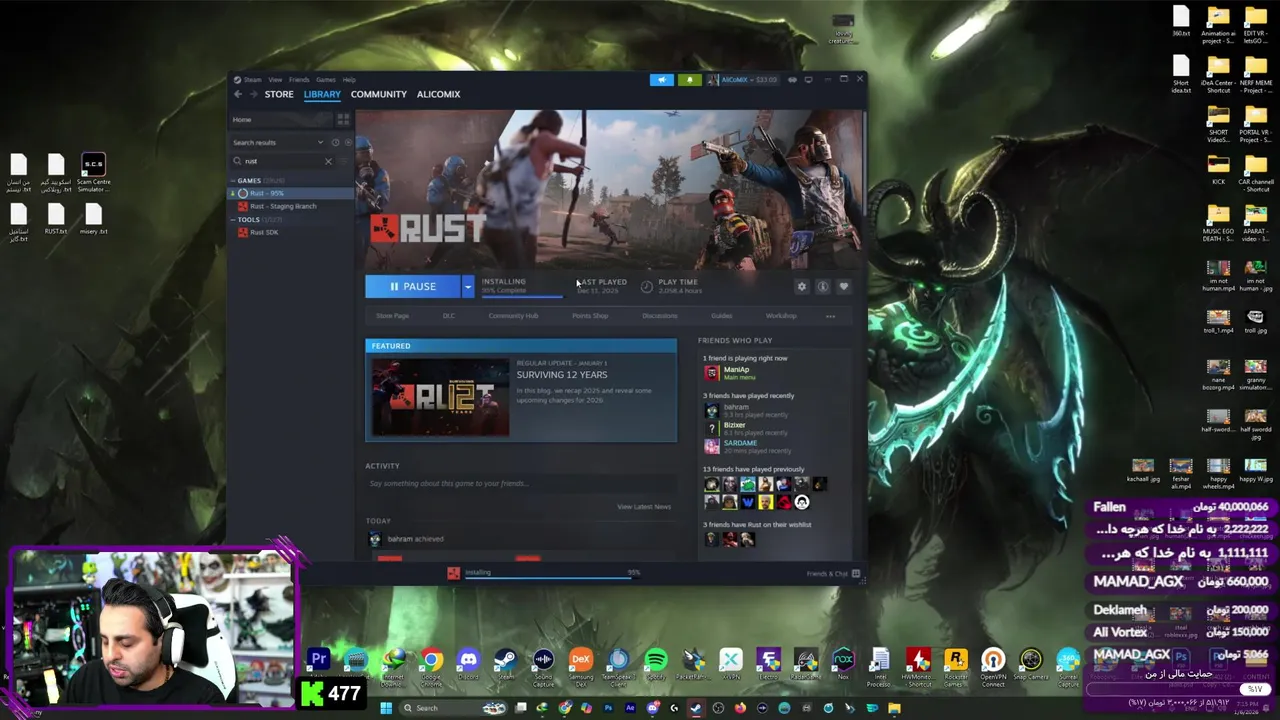Open the Steam menu

pyautogui.click(x=252, y=80)
